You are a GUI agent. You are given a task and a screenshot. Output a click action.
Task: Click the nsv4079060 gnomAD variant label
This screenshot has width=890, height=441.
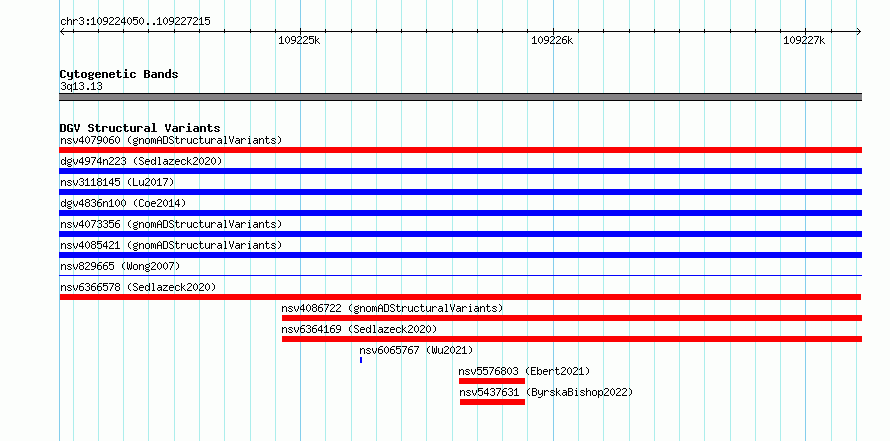pyautogui.click(x=171, y=140)
